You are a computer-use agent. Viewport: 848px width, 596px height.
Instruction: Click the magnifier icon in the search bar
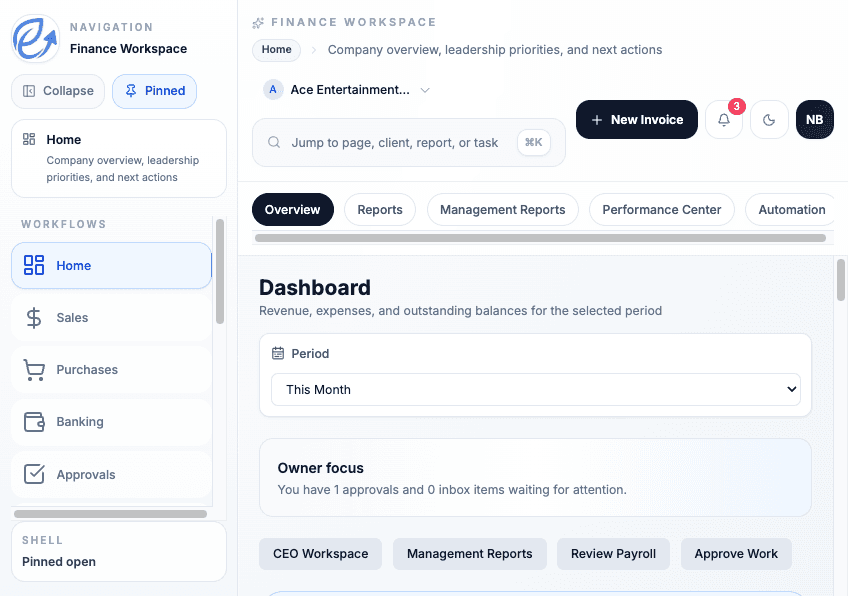pos(273,142)
